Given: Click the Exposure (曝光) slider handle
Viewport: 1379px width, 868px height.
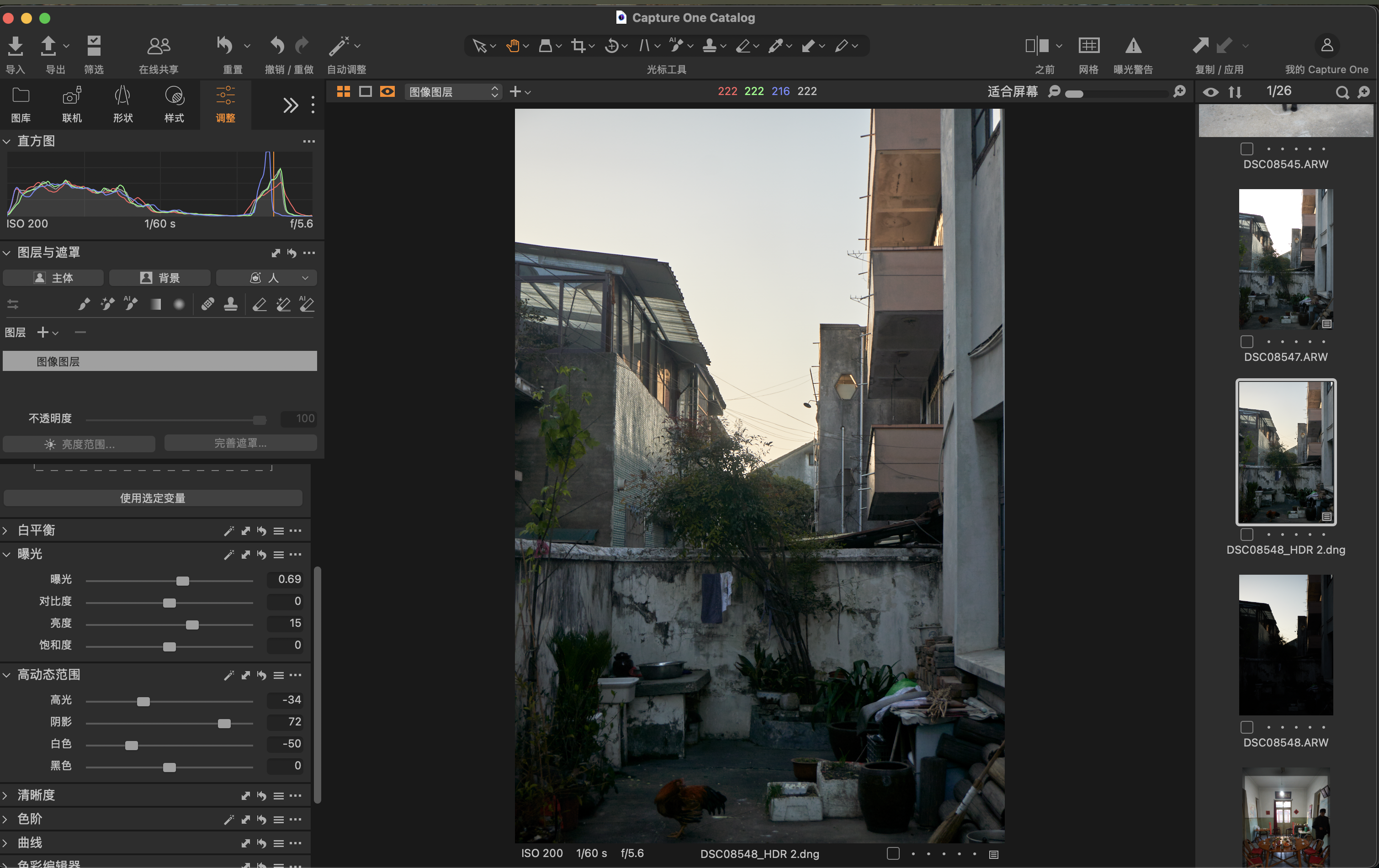Looking at the screenshot, I should tap(183, 581).
